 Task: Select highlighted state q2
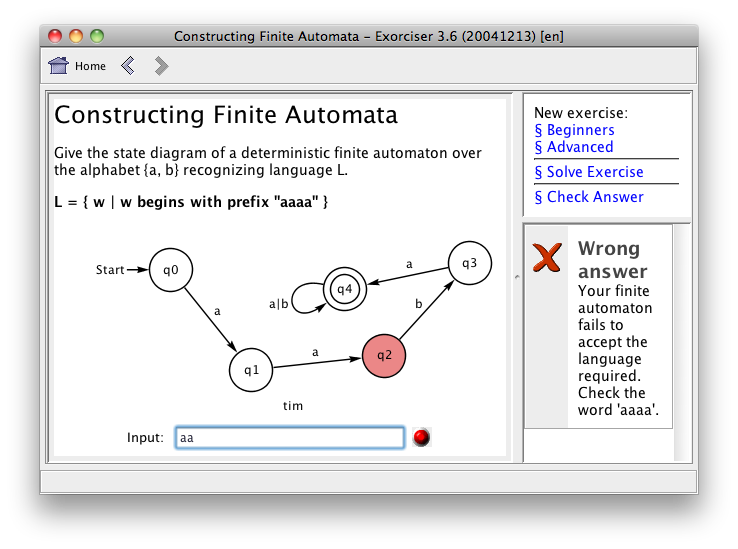pyautogui.click(x=384, y=355)
